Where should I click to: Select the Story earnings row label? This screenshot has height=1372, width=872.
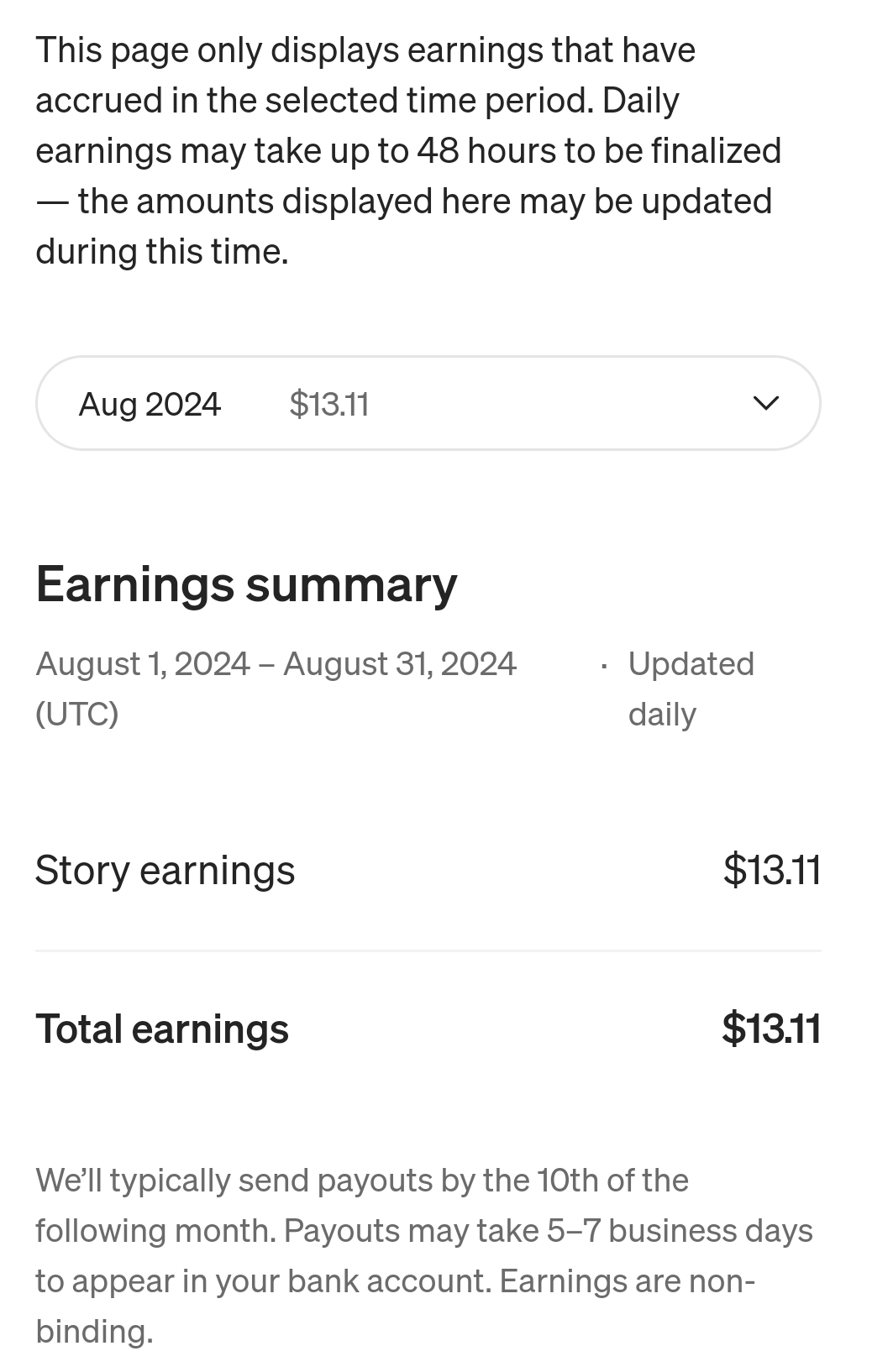click(x=165, y=870)
